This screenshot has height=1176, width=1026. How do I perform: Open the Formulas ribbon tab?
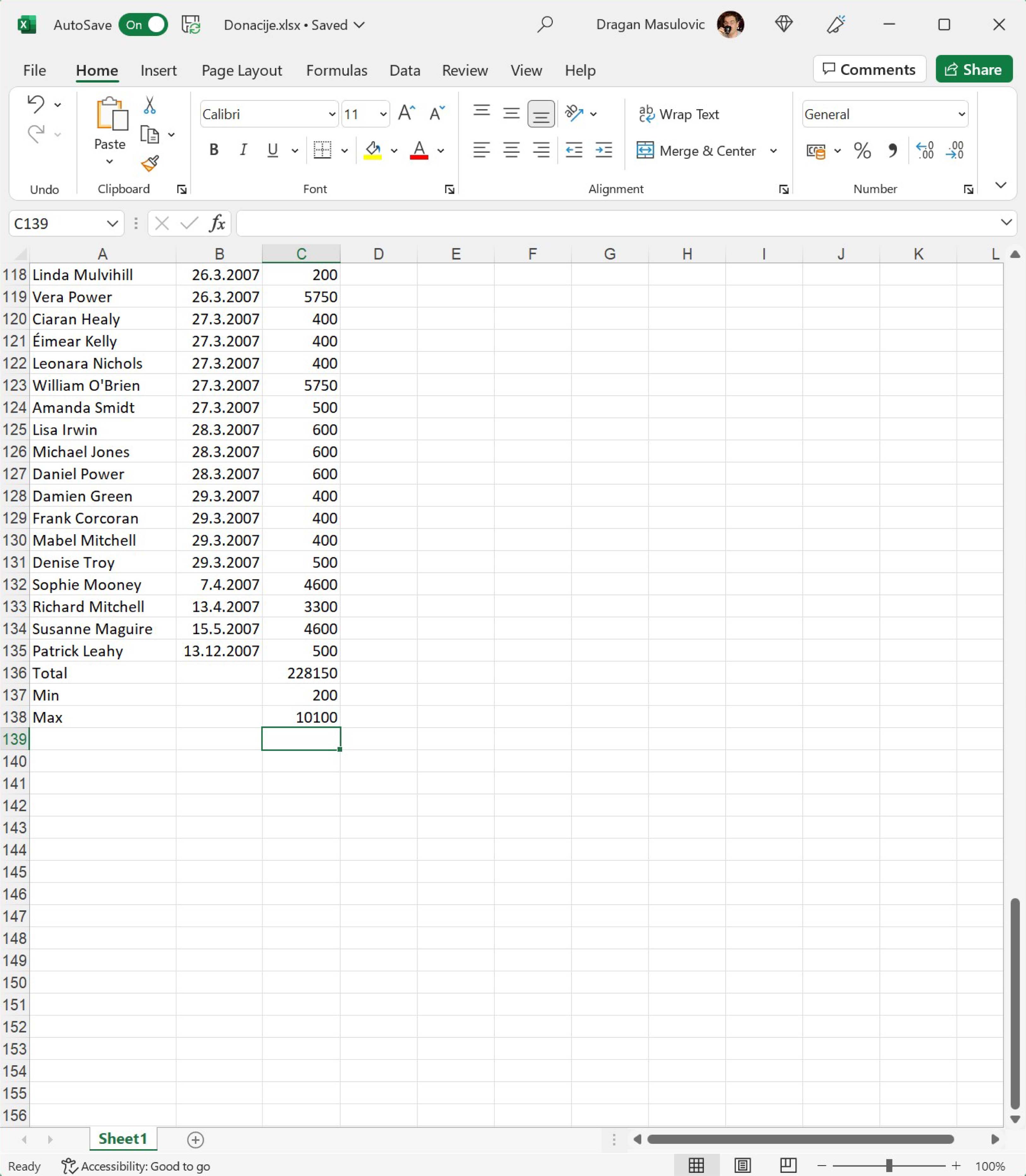point(337,70)
